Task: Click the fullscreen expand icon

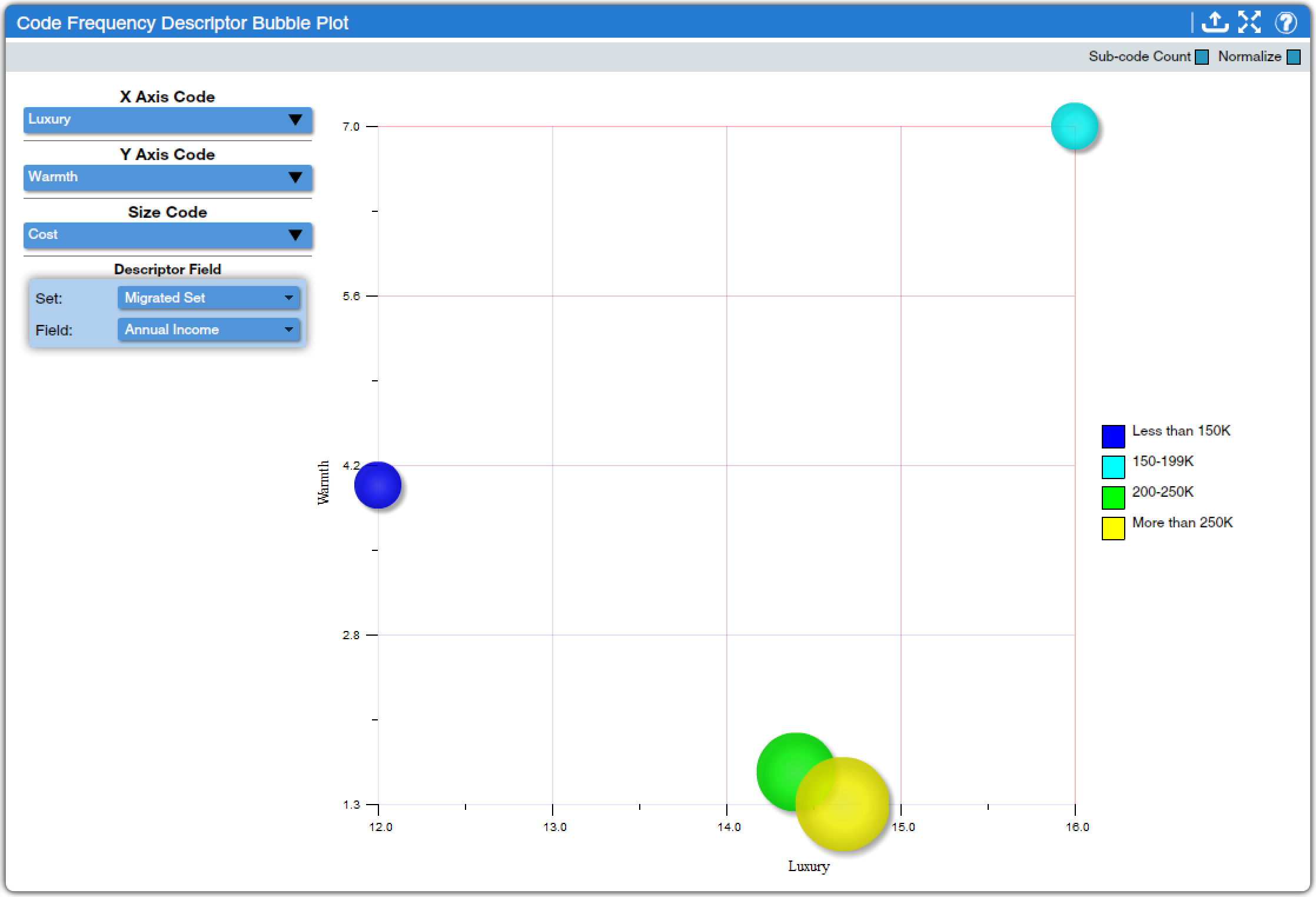Action: coord(1249,22)
